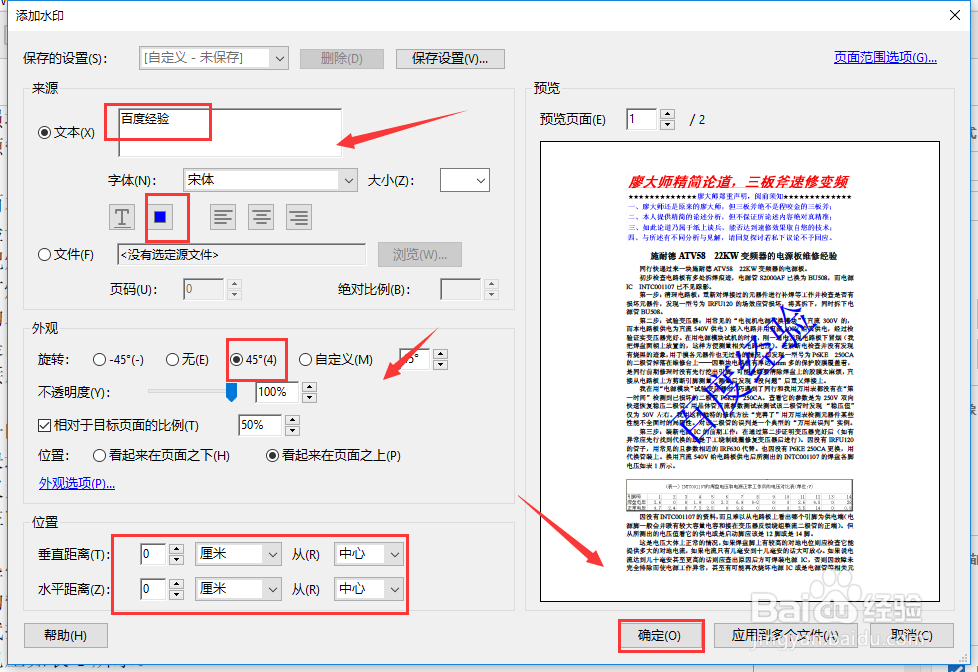Align the watermark text right

point(298,216)
